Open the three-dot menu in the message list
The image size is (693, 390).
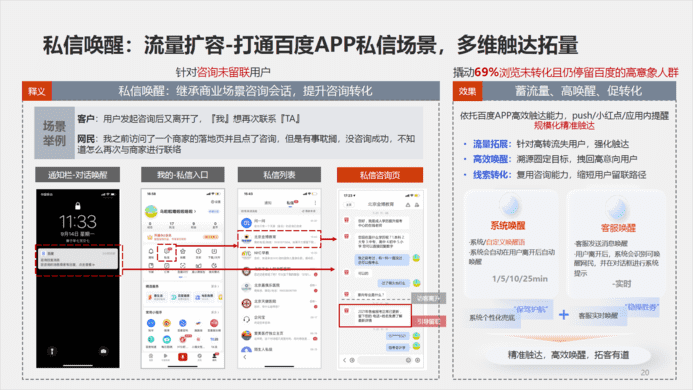pos(315,203)
